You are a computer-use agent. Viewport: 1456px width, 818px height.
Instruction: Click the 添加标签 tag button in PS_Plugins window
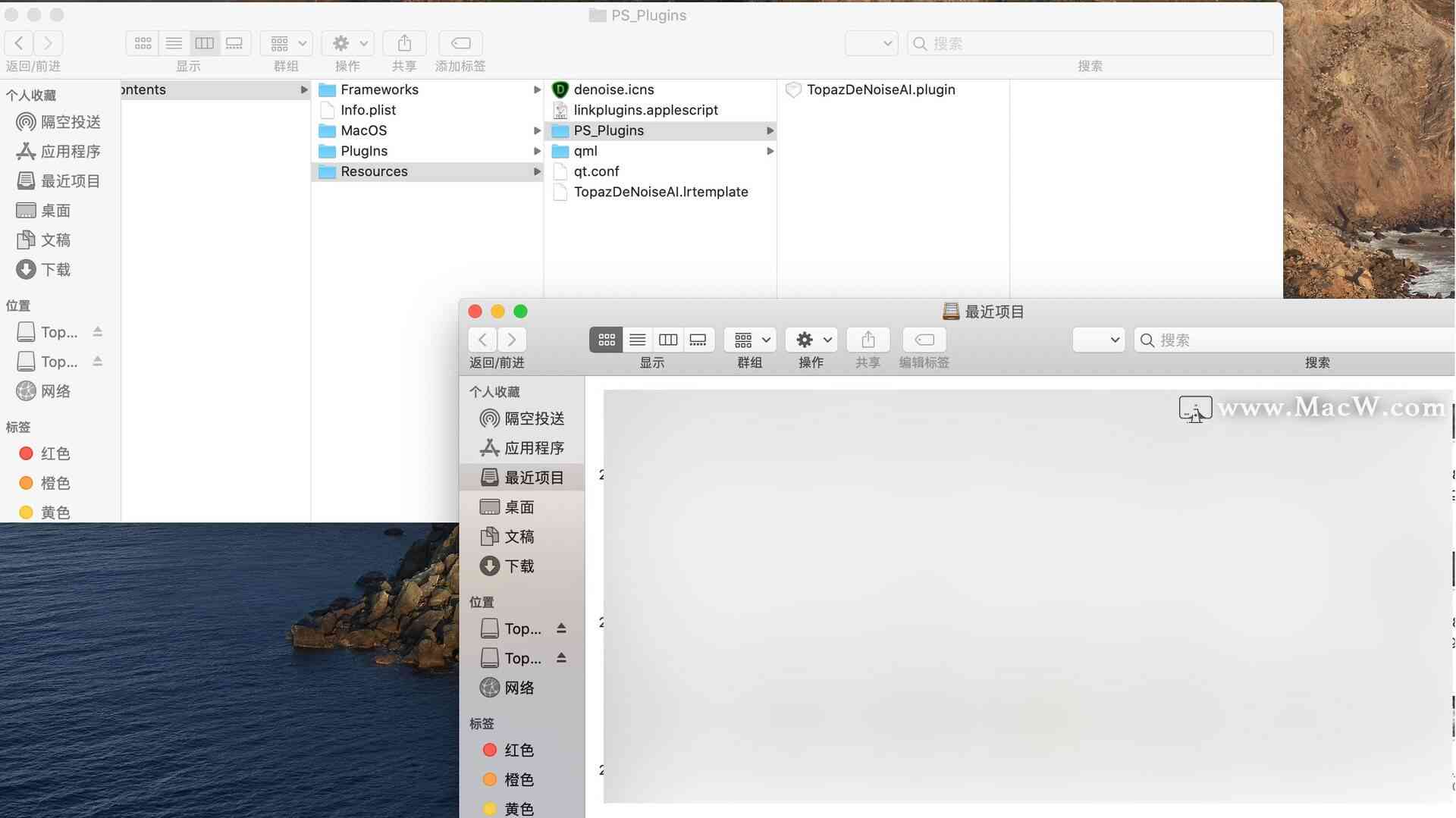(x=460, y=43)
